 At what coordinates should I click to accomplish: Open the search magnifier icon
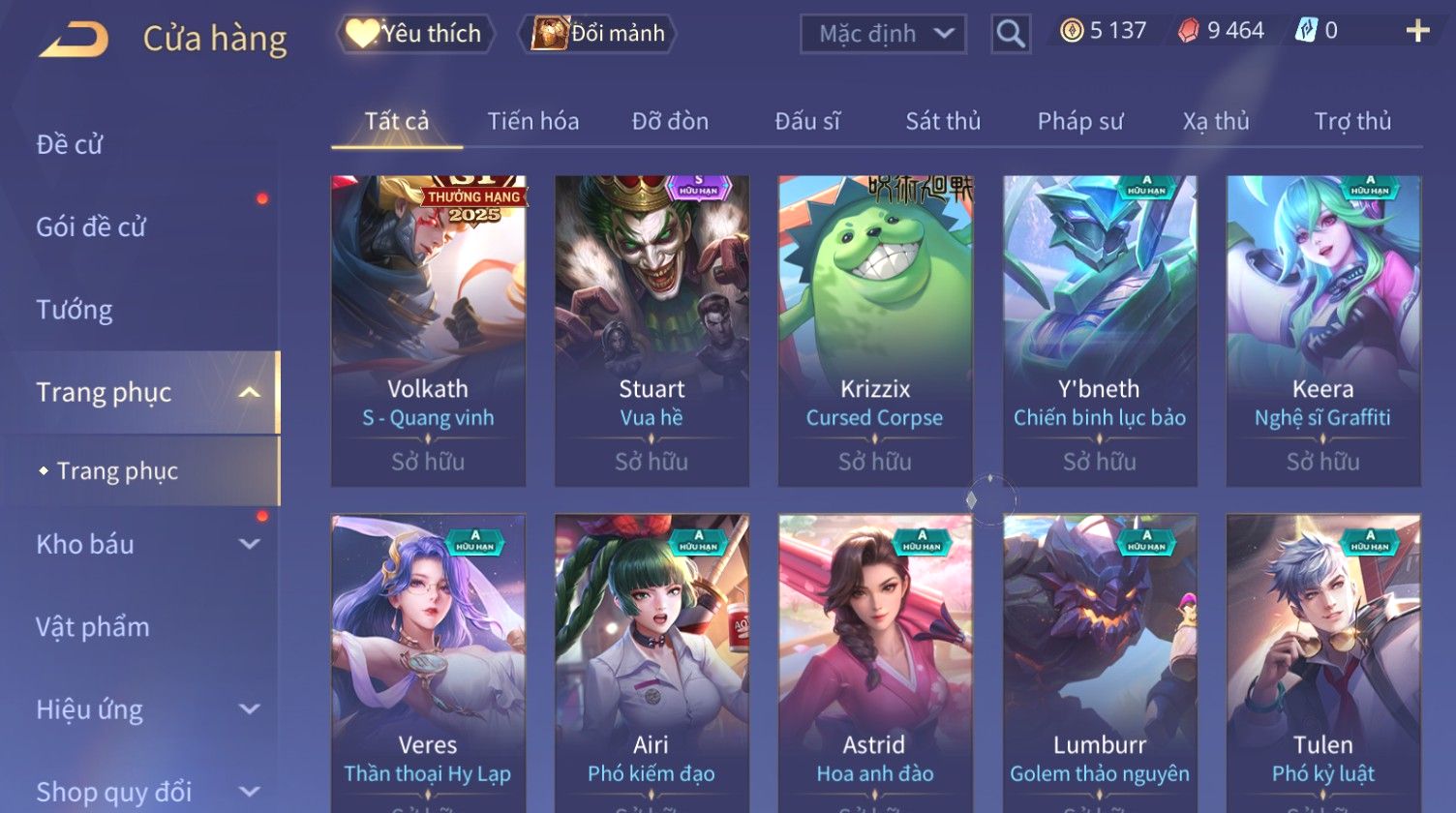pos(1011,34)
